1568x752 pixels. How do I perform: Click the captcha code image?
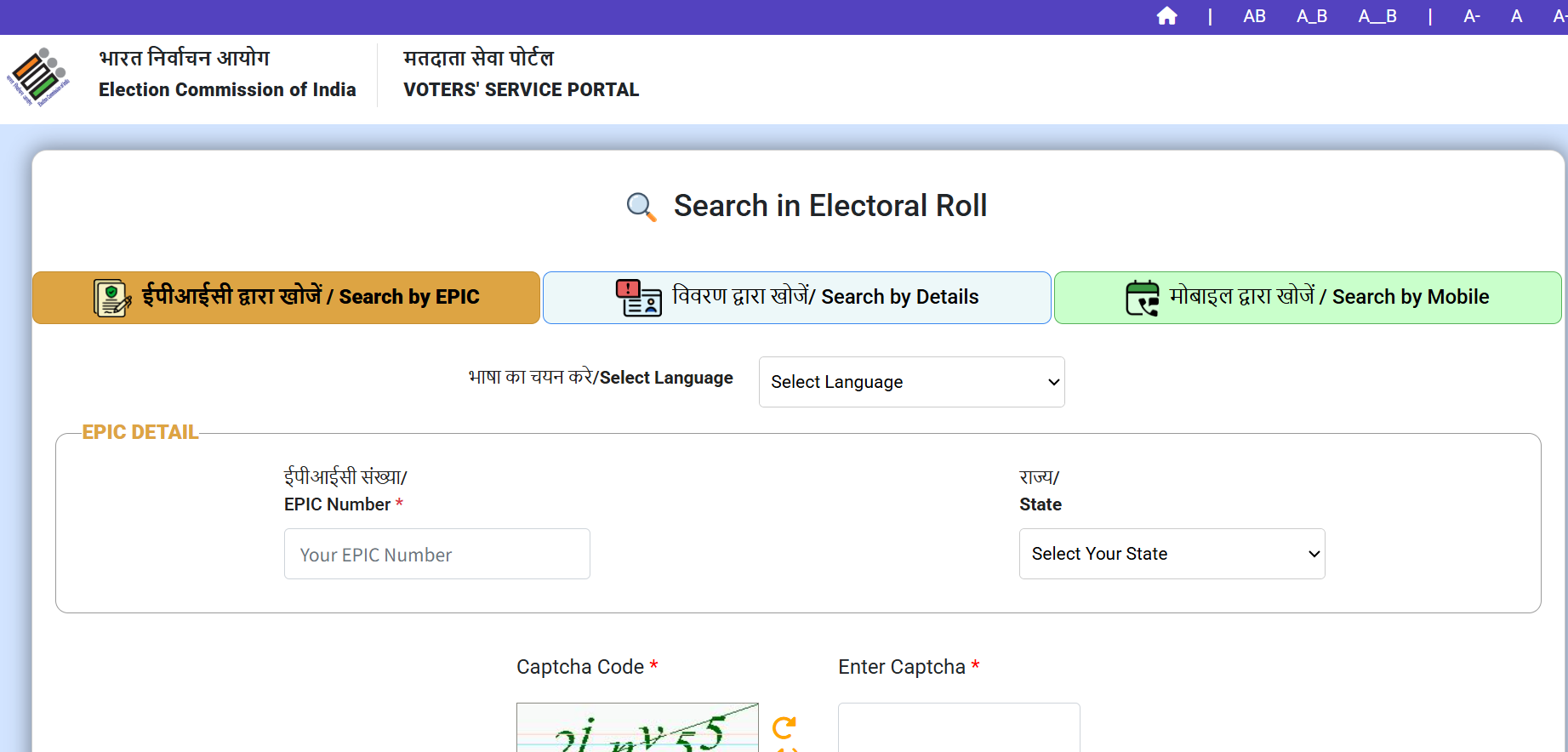[637, 729]
